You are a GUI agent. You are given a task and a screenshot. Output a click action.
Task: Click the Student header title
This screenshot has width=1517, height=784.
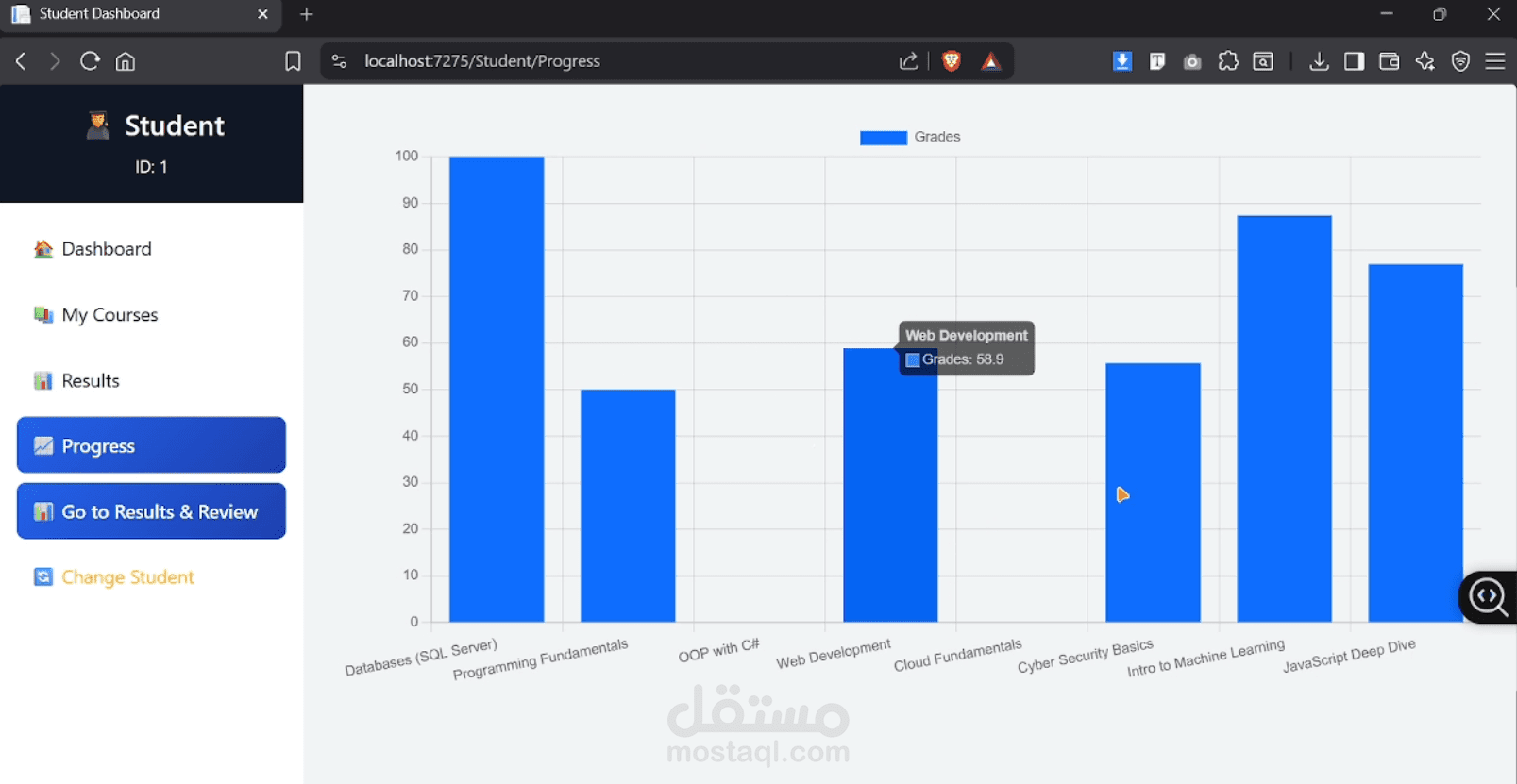tap(175, 125)
